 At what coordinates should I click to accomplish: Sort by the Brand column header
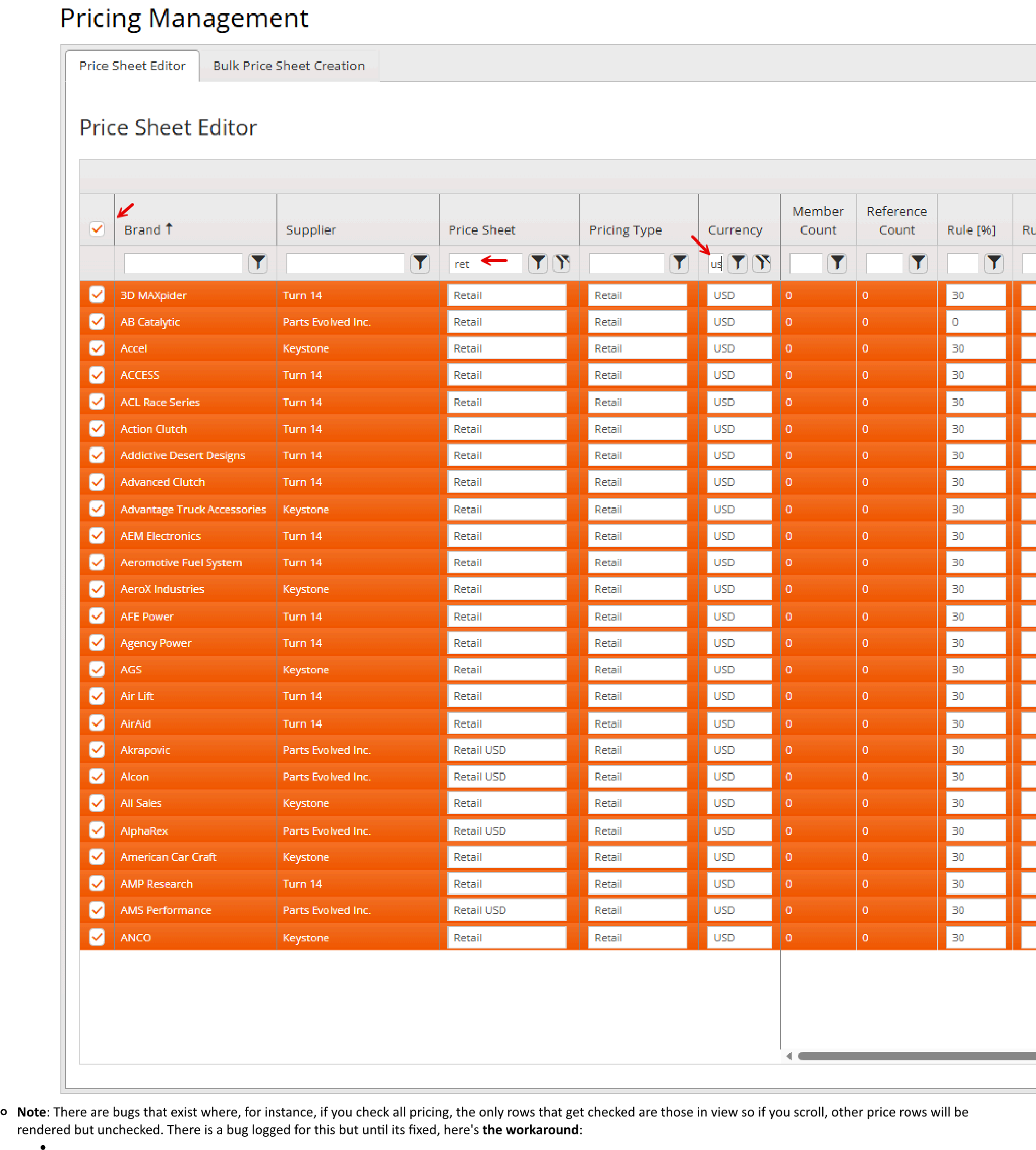click(142, 230)
